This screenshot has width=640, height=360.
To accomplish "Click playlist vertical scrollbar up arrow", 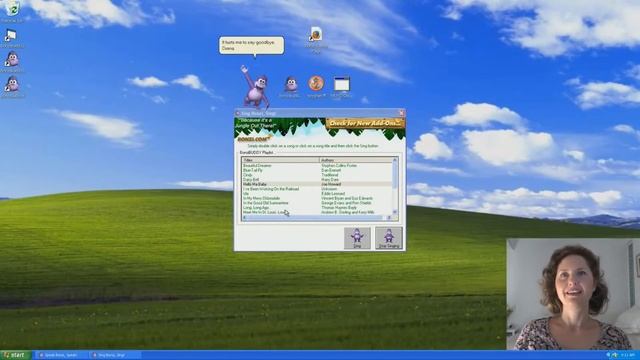I will coord(395,160).
